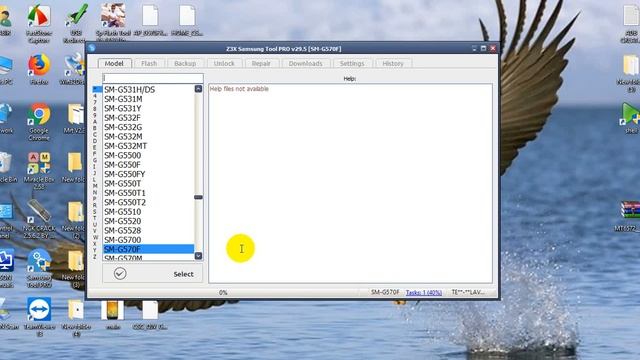
Task: Open the green shell shortcut on the desktop
Action: click(631, 118)
